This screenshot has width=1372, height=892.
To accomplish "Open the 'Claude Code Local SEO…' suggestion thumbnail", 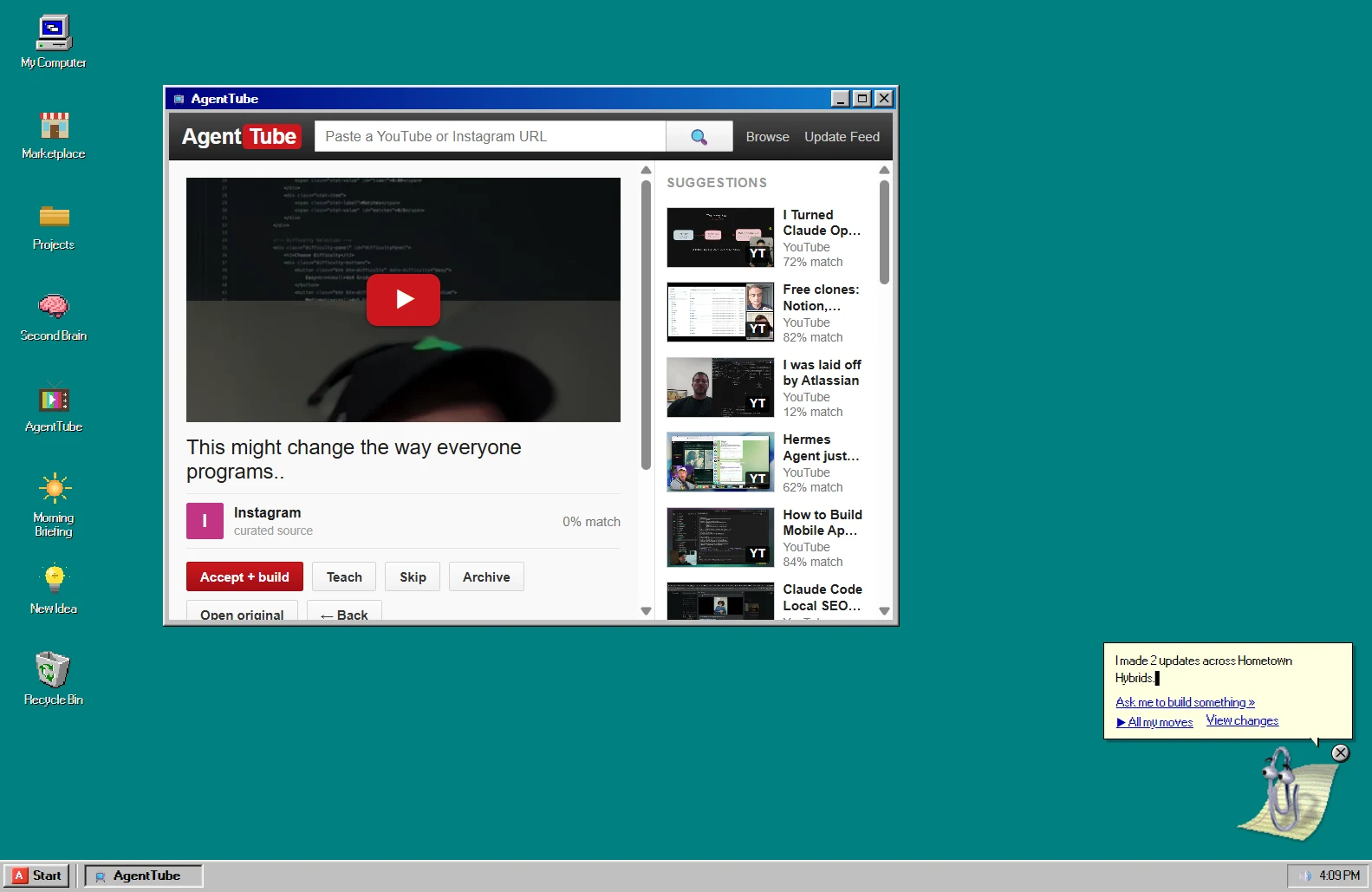I will (720, 601).
